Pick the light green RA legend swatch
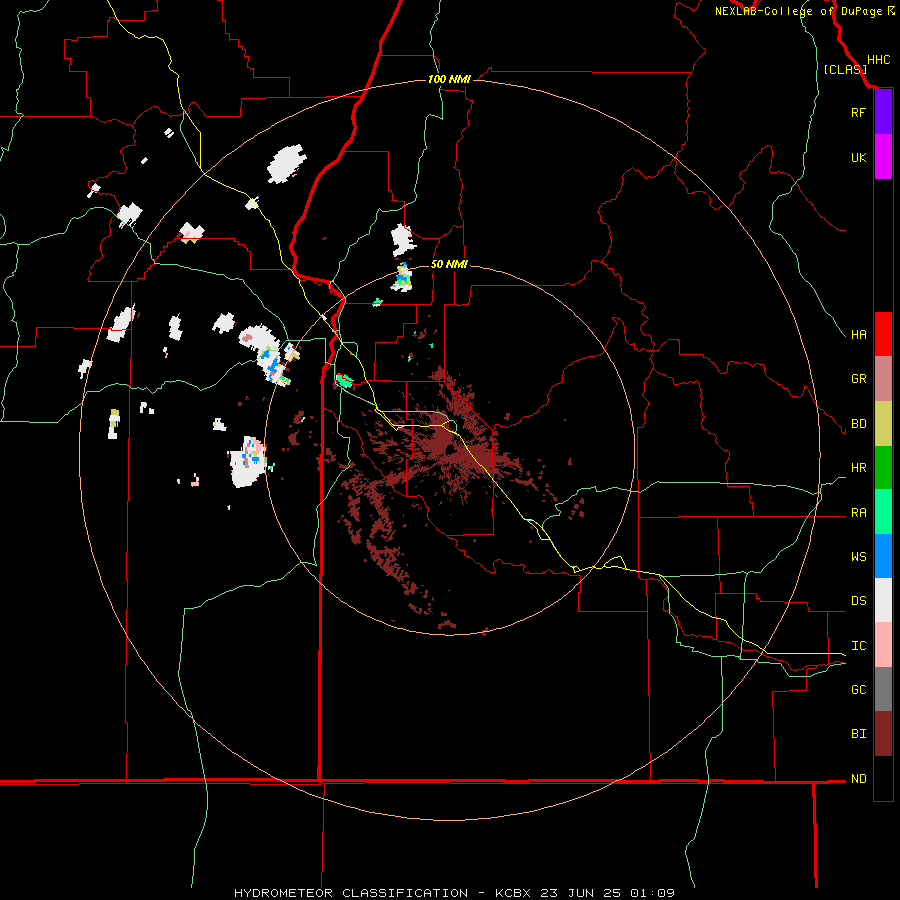 [883, 512]
